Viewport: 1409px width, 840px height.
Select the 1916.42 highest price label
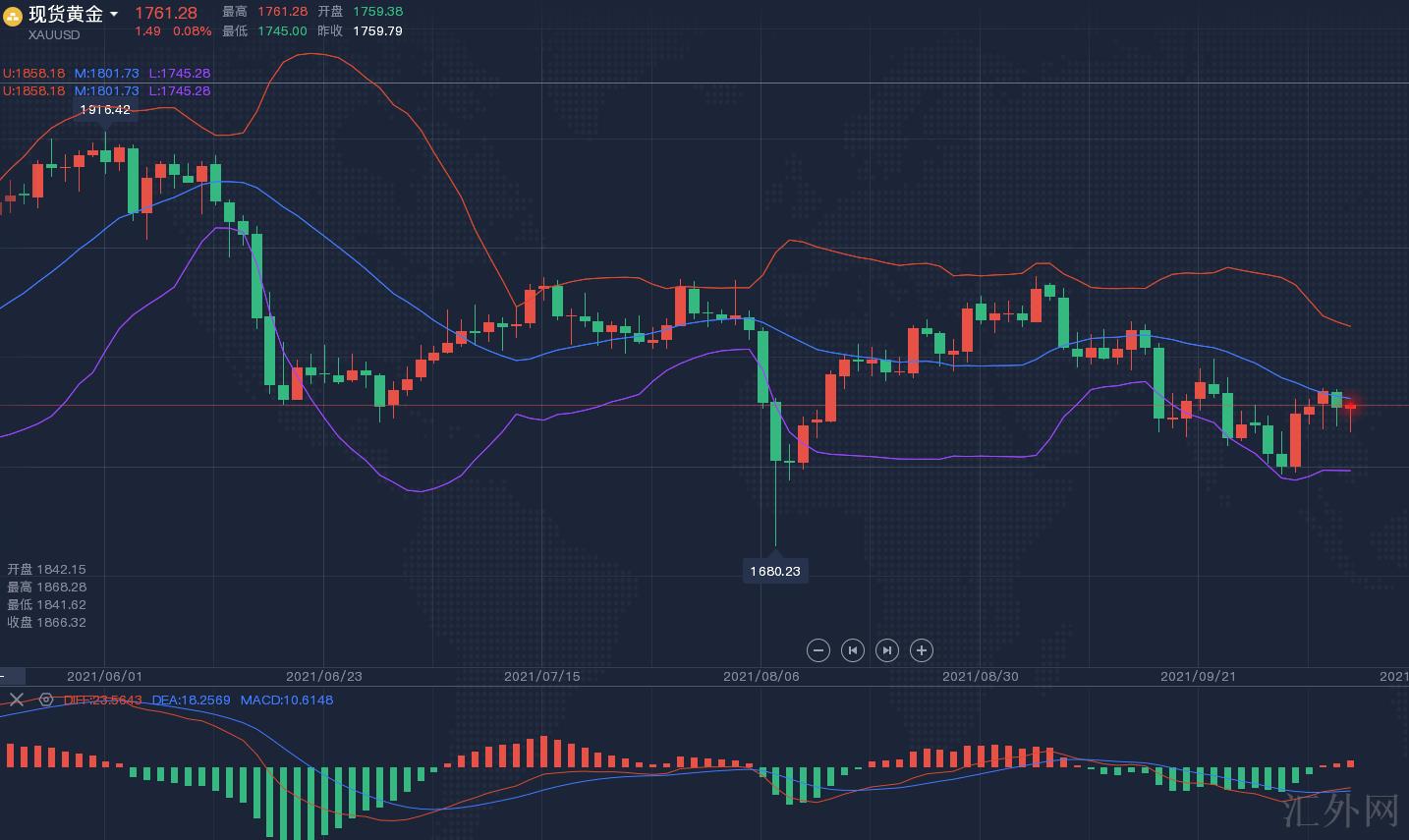105,110
